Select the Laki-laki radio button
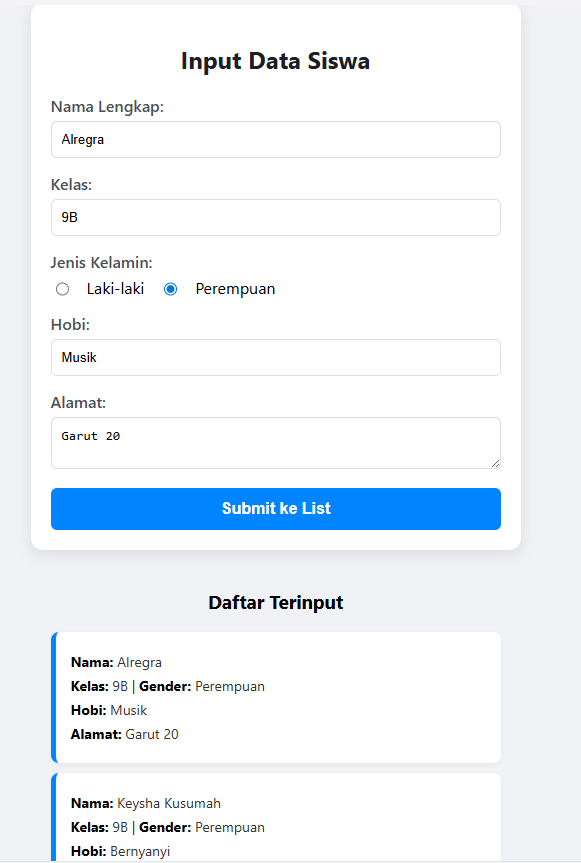 coord(62,289)
